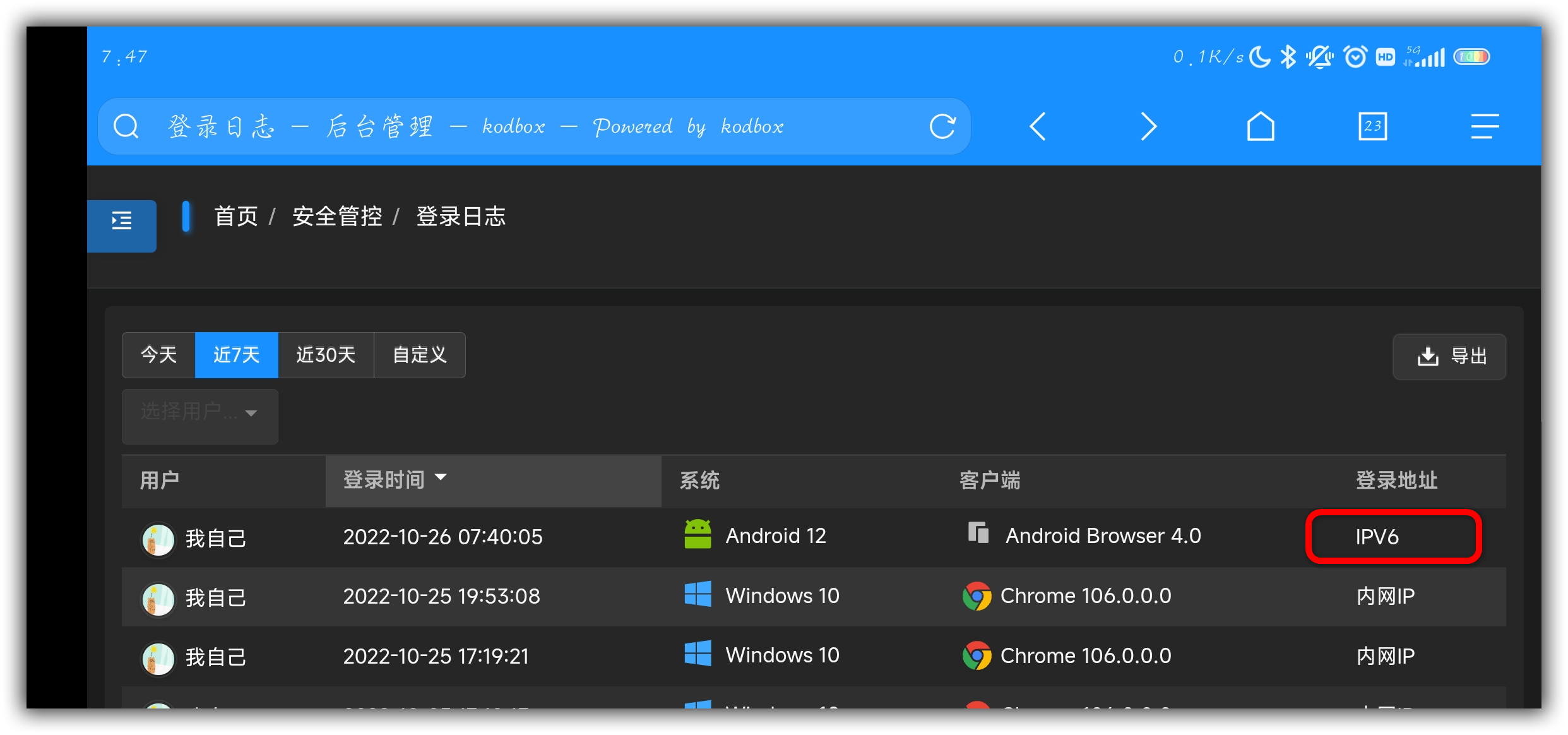The width and height of the screenshot is (1568, 735).
Task: Click the timestamp 2022-10-26 07:40:05
Action: (x=442, y=537)
